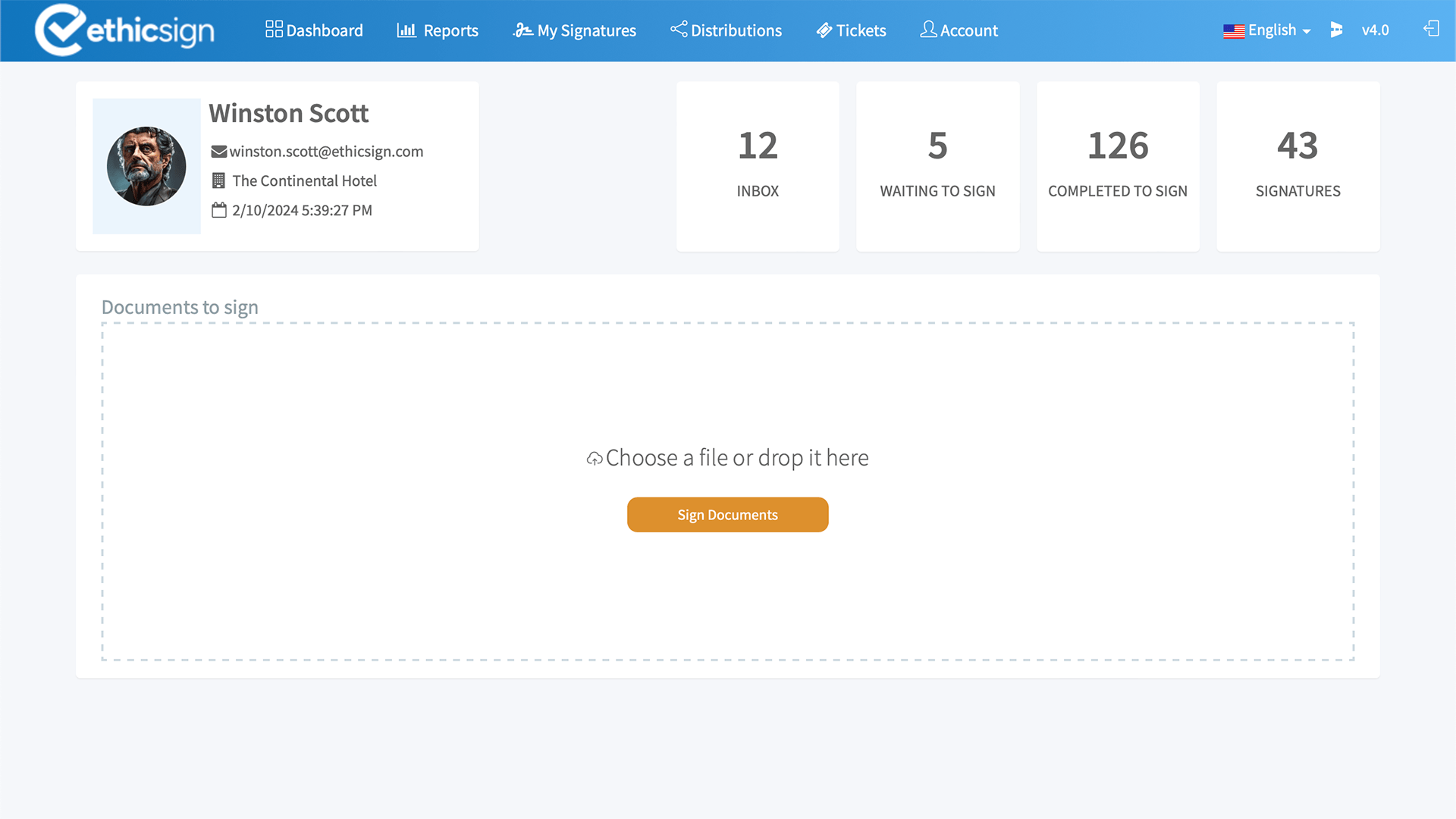The height and width of the screenshot is (819, 1456).
Task: Click the cloud upload icon
Action: click(595, 458)
